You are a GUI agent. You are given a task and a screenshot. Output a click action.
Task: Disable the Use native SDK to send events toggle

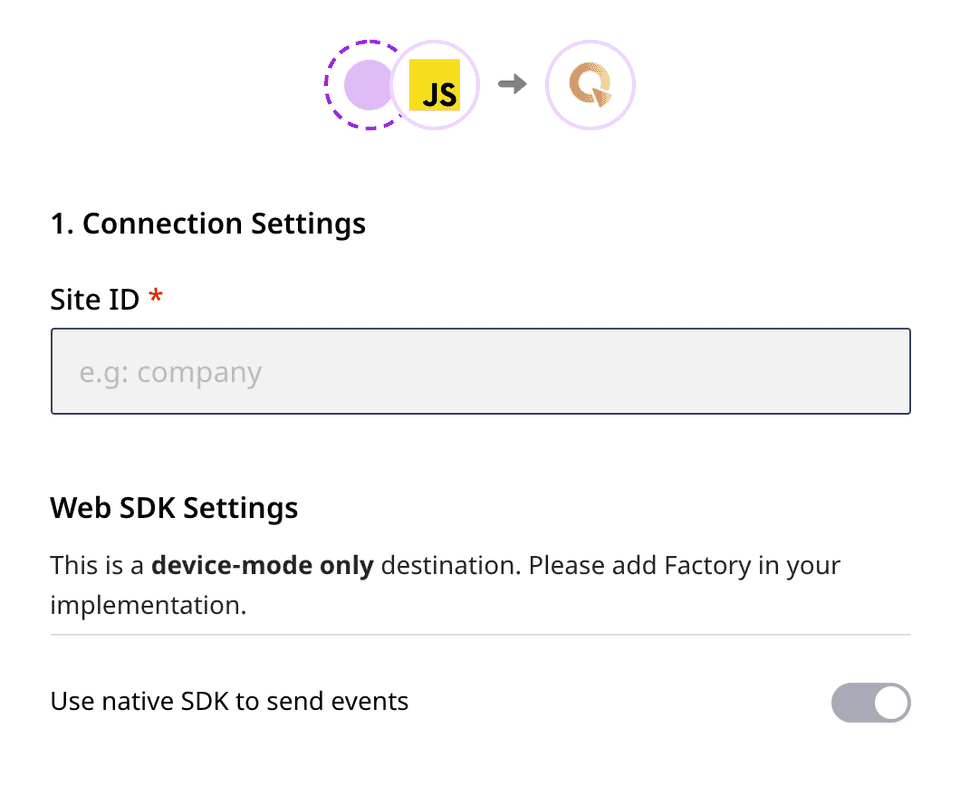pyautogui.click(x=870, y=702)
